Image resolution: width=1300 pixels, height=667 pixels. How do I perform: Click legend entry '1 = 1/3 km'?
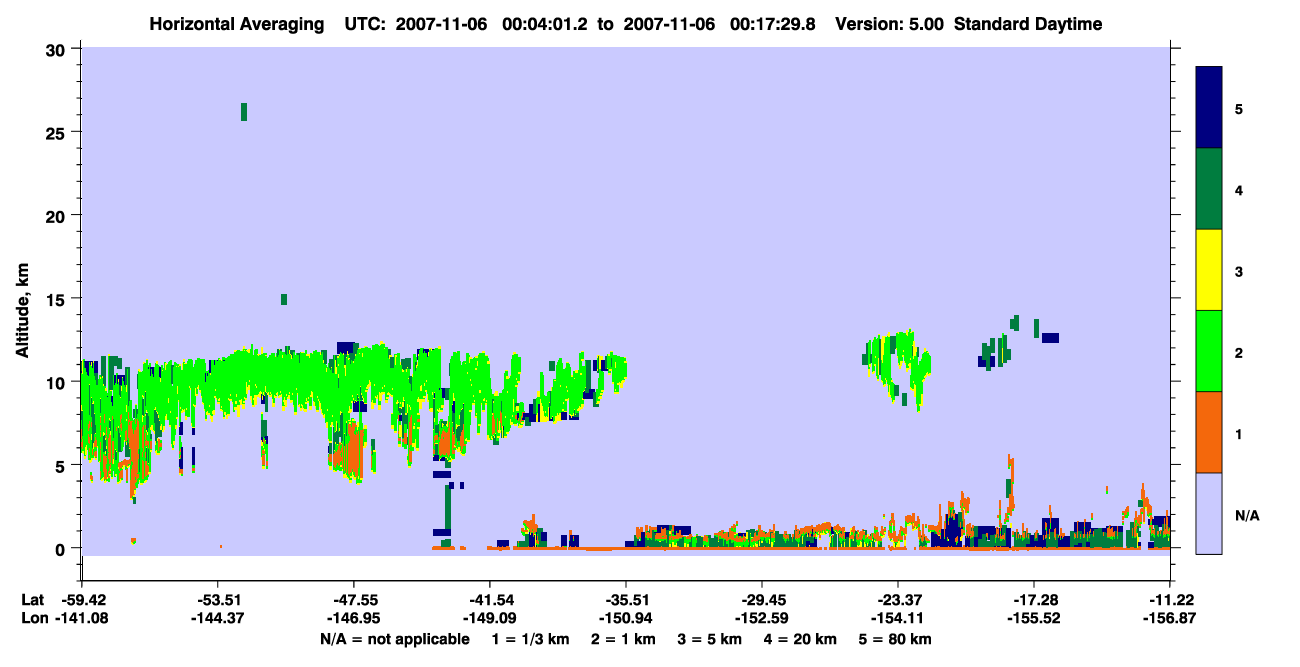point(529,639)
